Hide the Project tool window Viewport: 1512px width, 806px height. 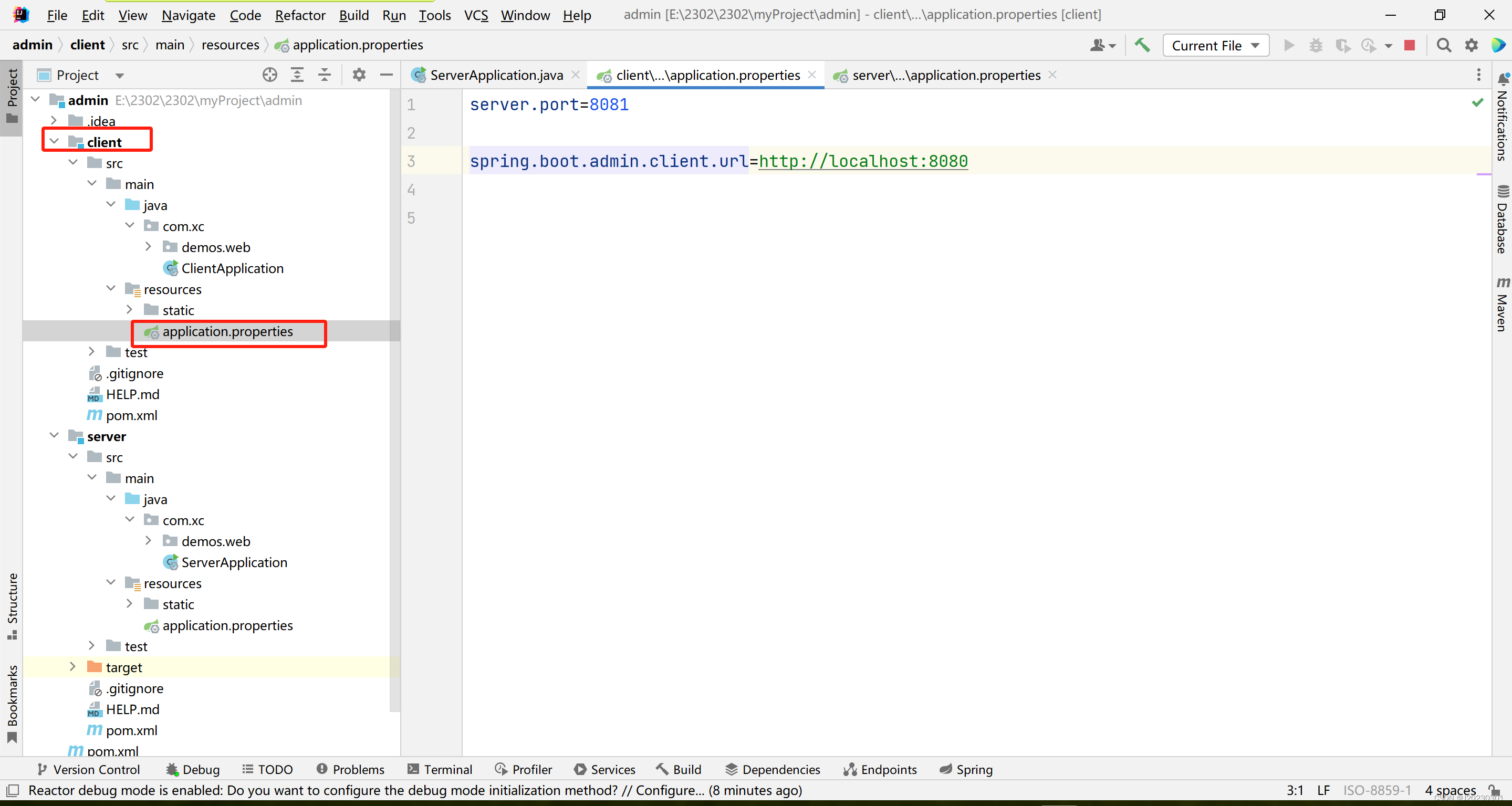pyautogui.click(x=386, y=75)
